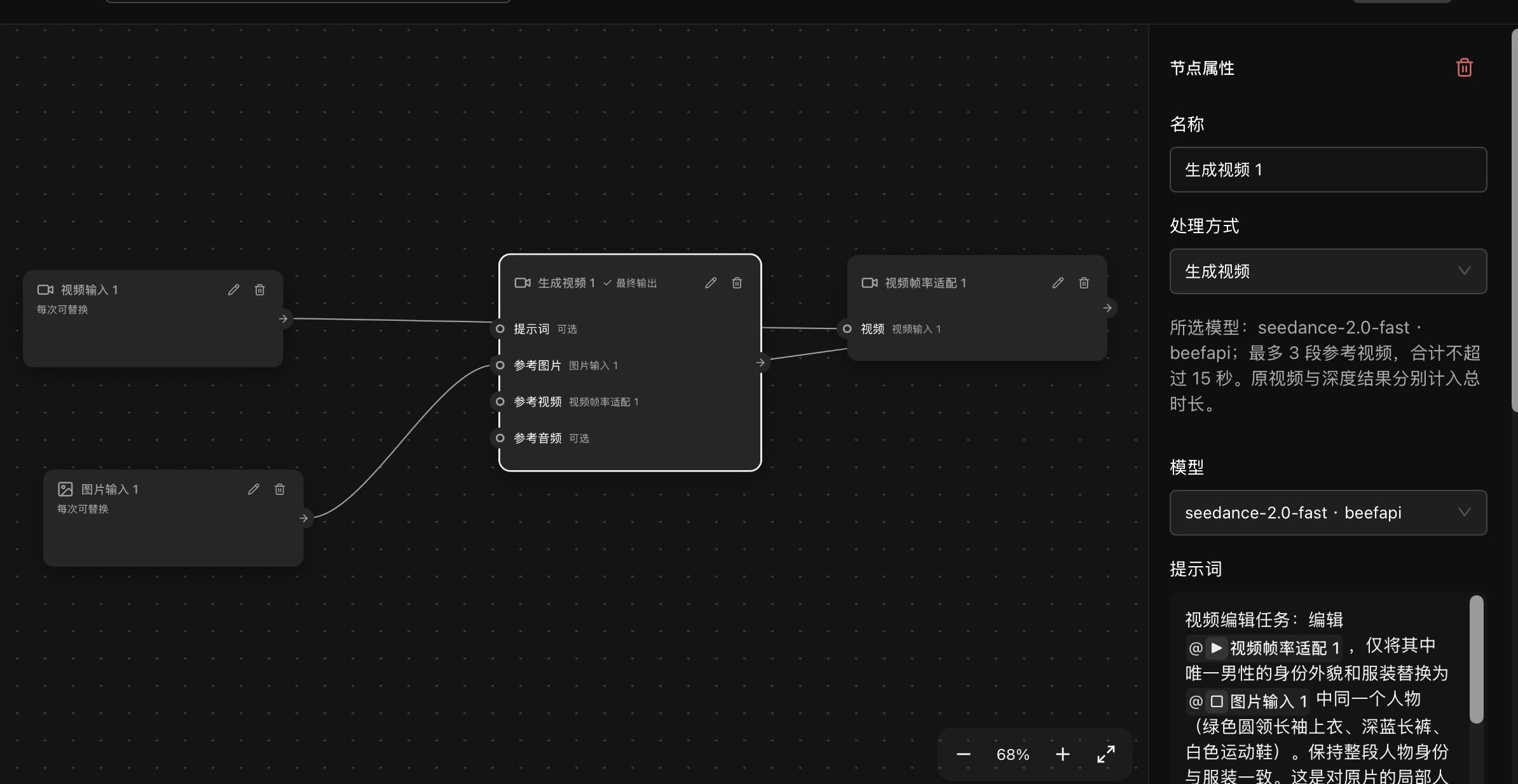The height and width of the screenshot is (784, 1518).
Task: Click output arrow port of 生成视频 1
Action: (760, 362)
